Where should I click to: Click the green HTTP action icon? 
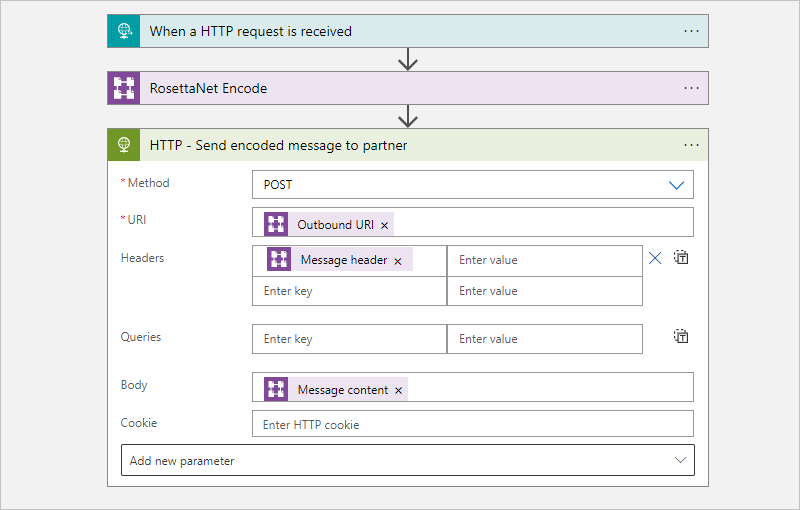124,145
